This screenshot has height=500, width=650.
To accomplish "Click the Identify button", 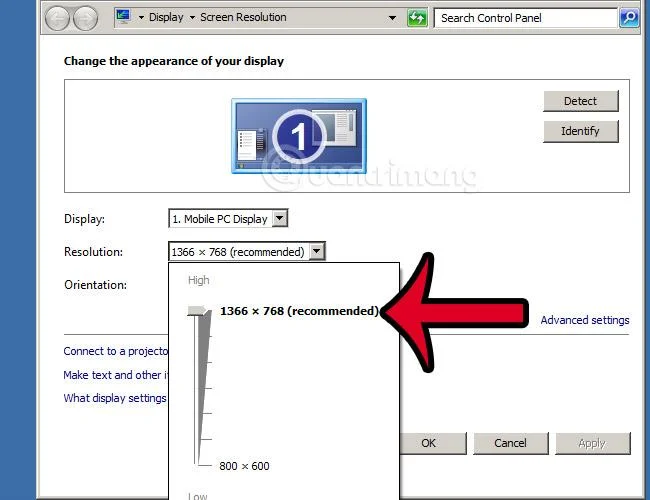I will [x=580, y=131].
